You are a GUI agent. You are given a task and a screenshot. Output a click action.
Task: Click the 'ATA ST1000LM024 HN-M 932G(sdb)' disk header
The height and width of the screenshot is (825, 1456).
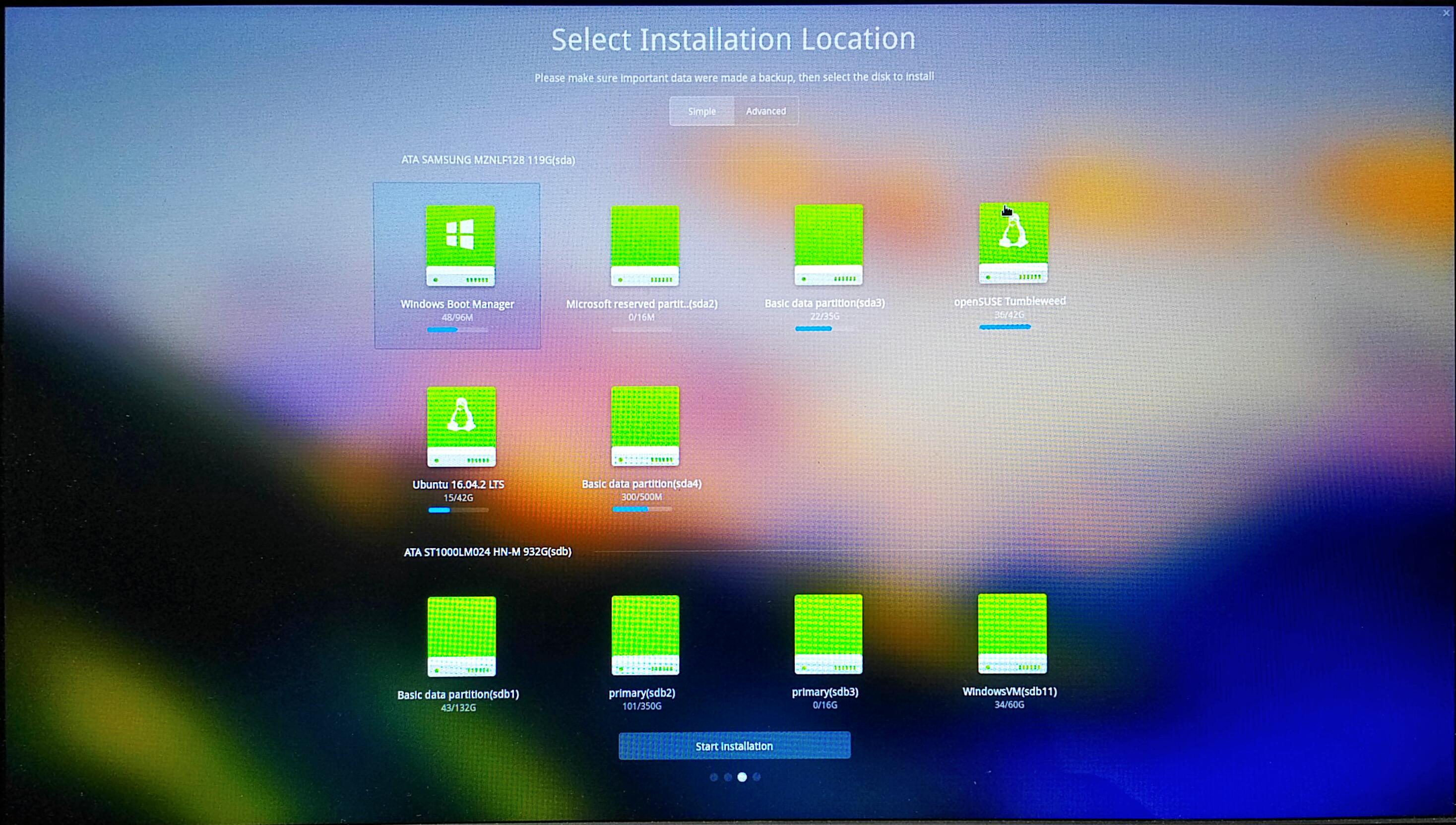pos(487,551)
